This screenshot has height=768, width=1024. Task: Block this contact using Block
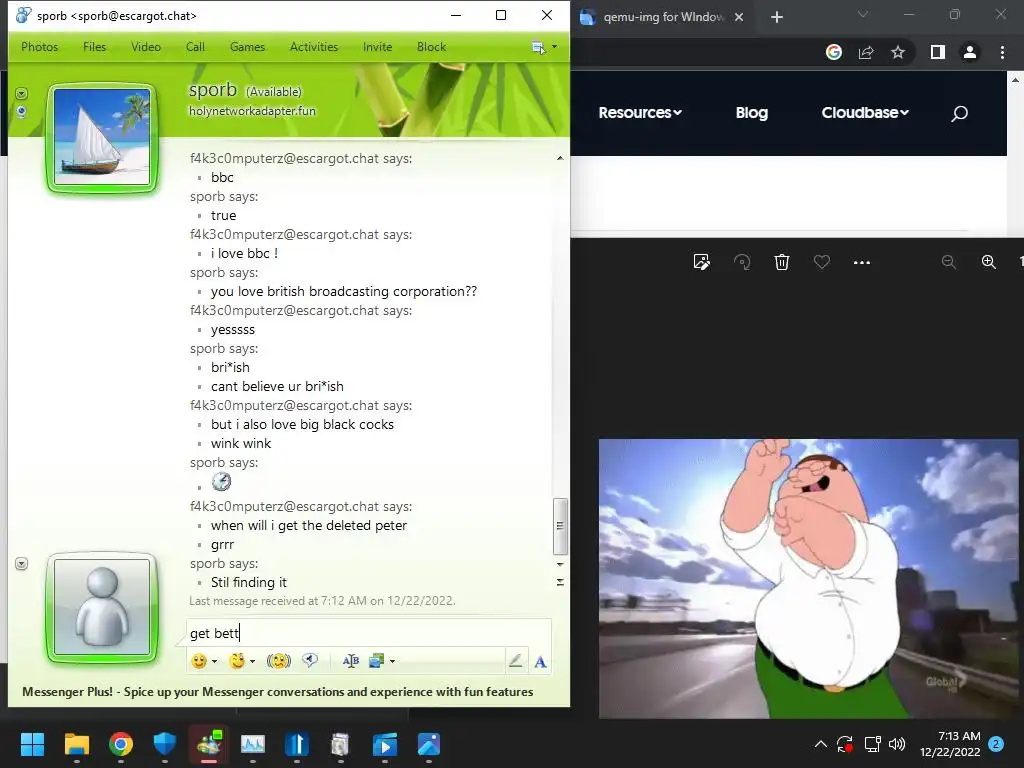point(431,47)
